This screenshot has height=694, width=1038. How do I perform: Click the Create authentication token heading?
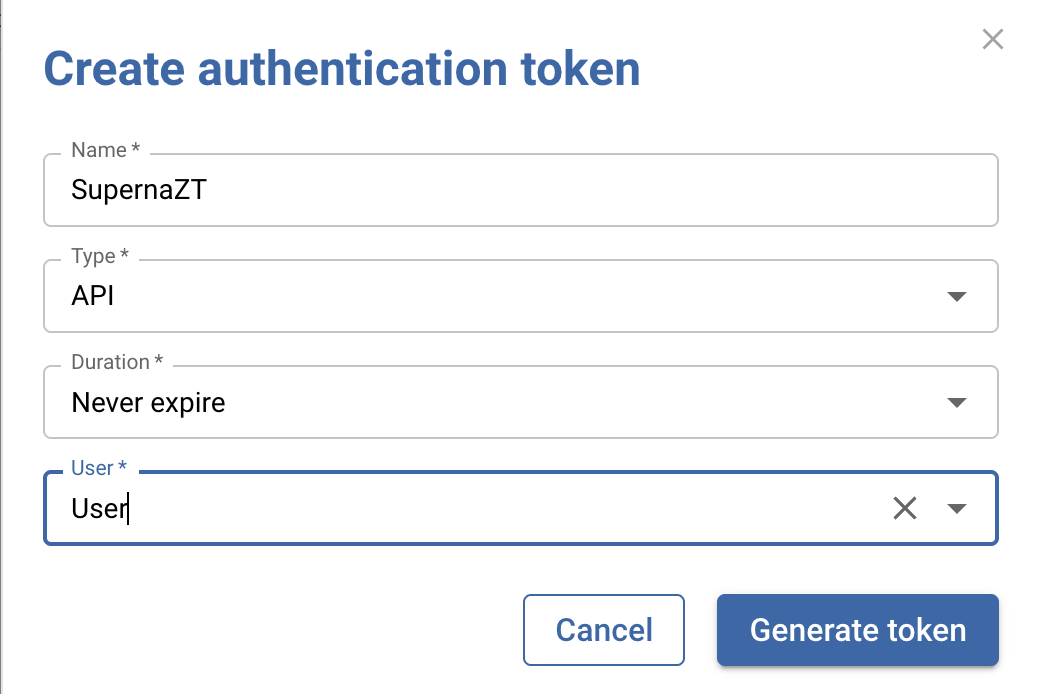[x=341, y=70]
